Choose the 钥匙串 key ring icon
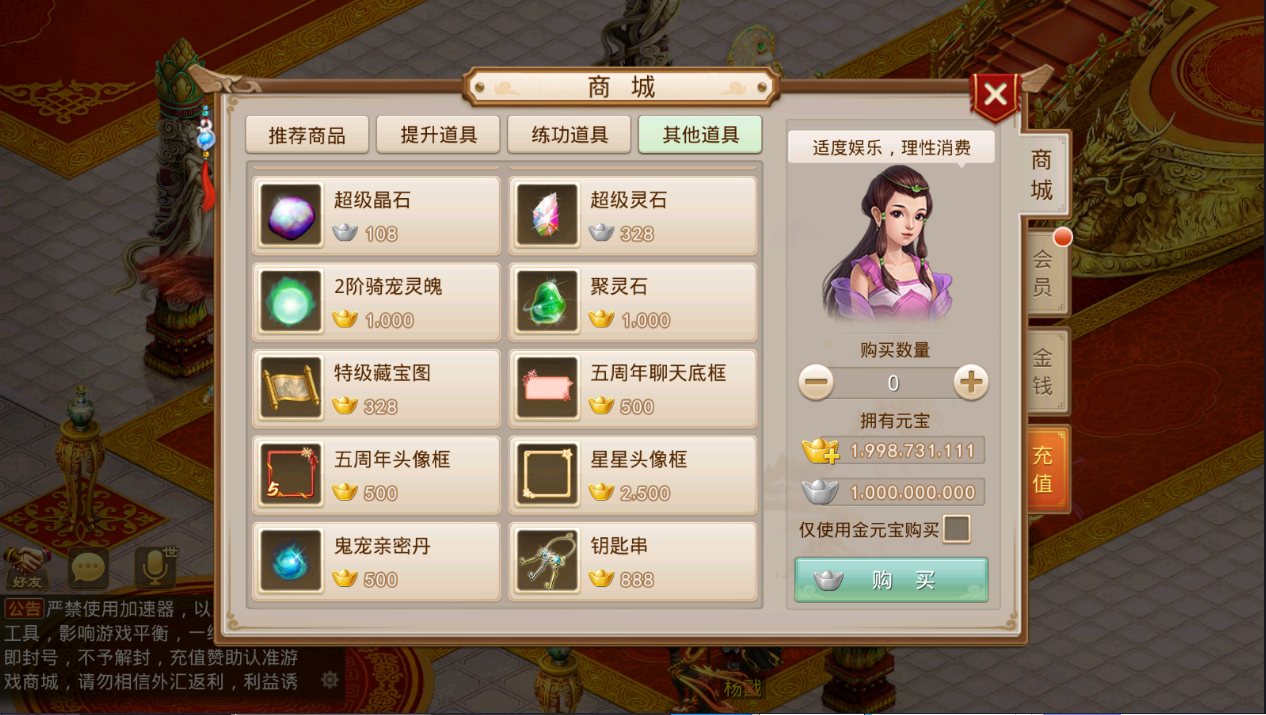 tap(547, 561)
